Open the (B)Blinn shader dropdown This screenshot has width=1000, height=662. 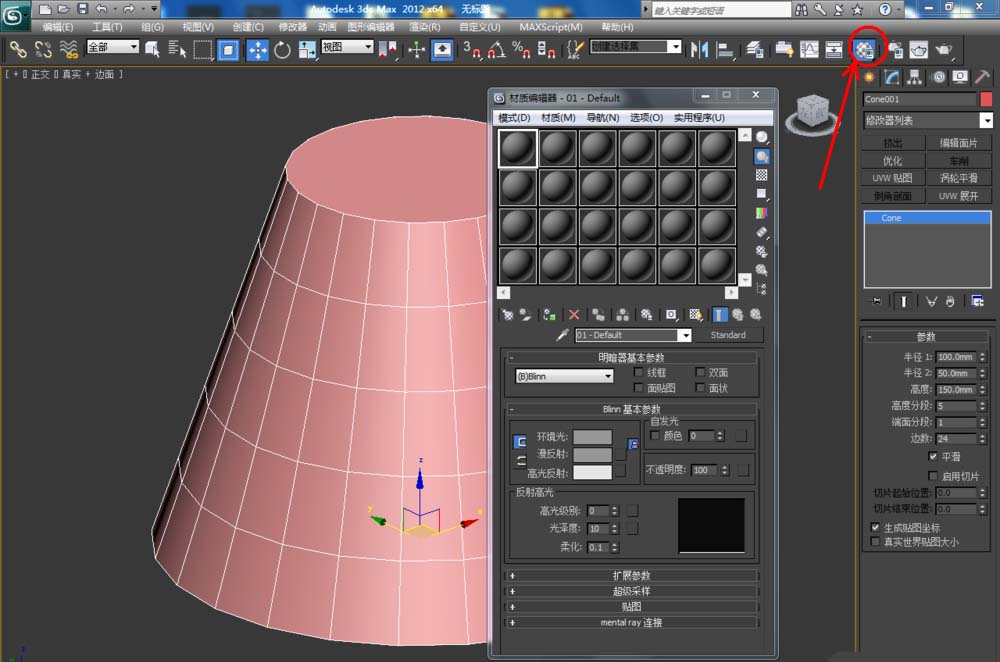point(564,376)
